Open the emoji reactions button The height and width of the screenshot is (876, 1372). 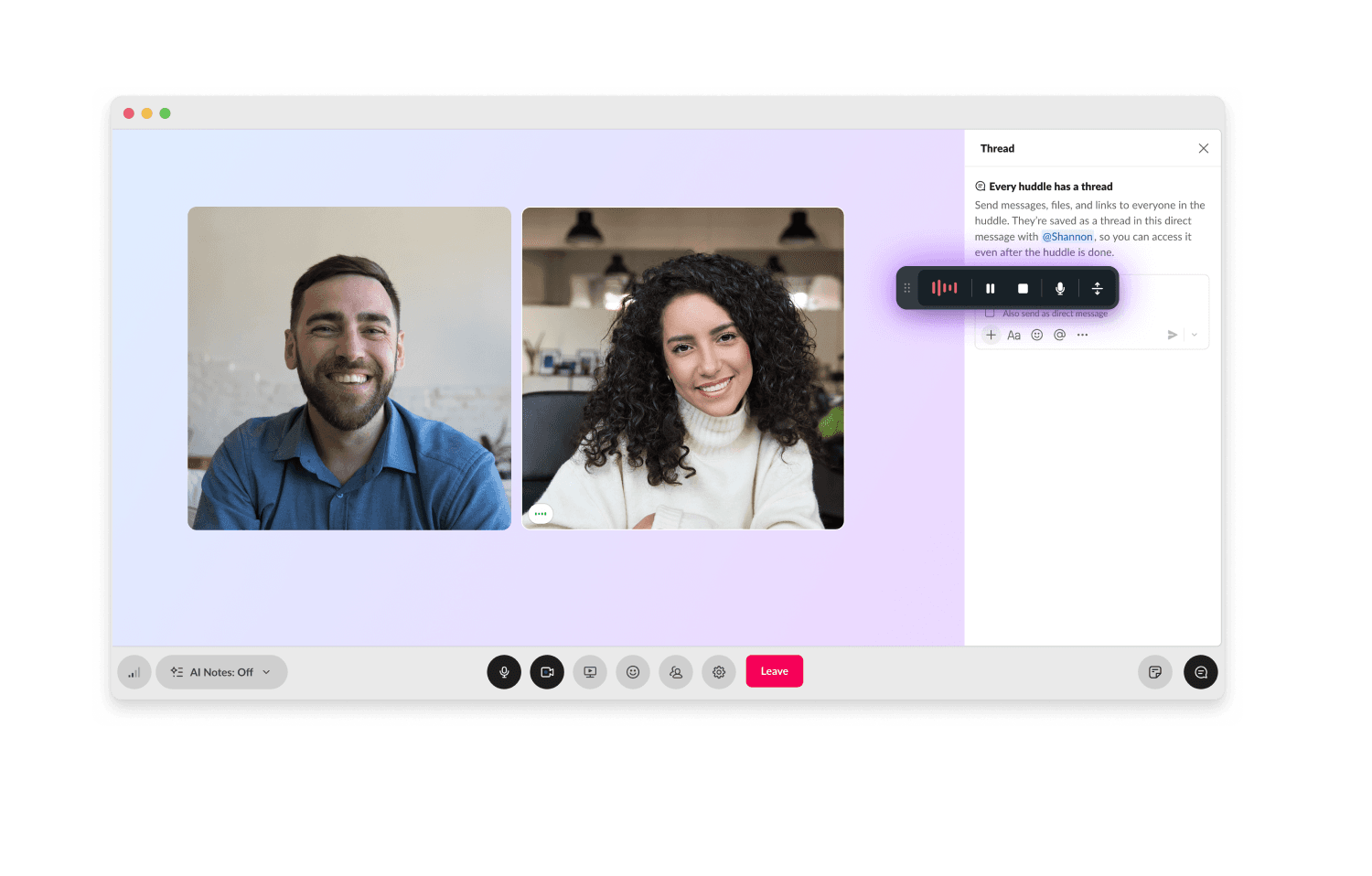[x=633, y=672]
